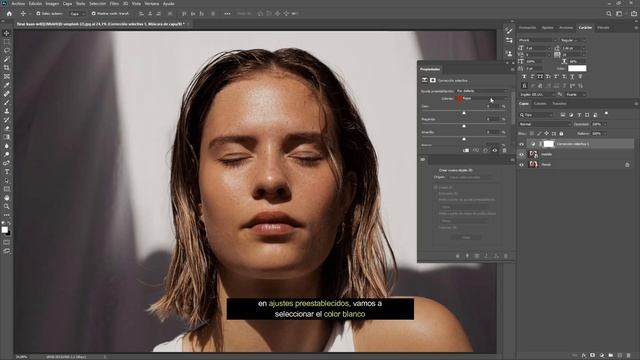The height and width of the screenshot is (360, 640).
Task: Select the Lasso tool
Action: pos(7,51)
